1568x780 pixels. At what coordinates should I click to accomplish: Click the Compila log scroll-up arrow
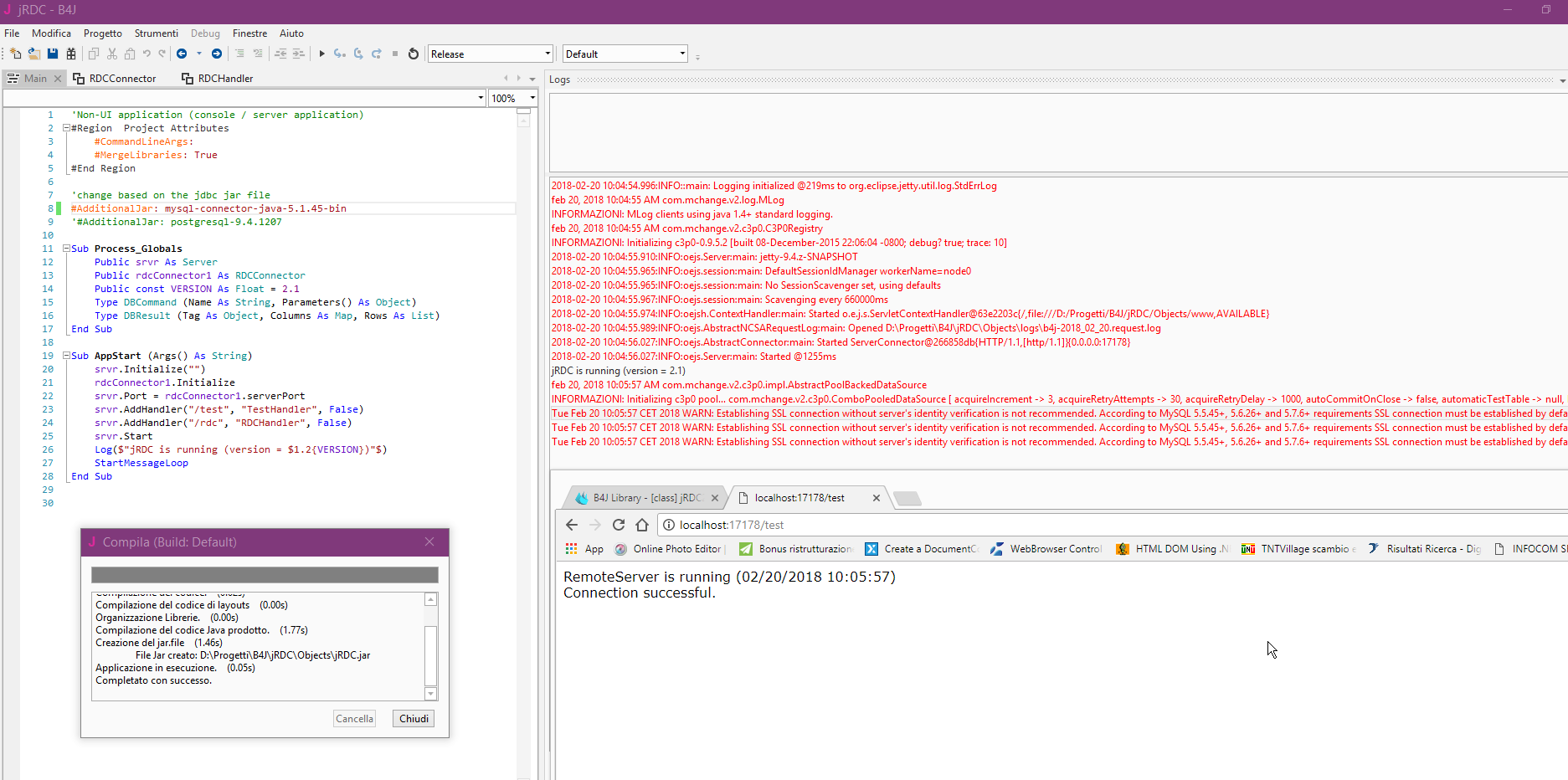(x=431, y=599)
